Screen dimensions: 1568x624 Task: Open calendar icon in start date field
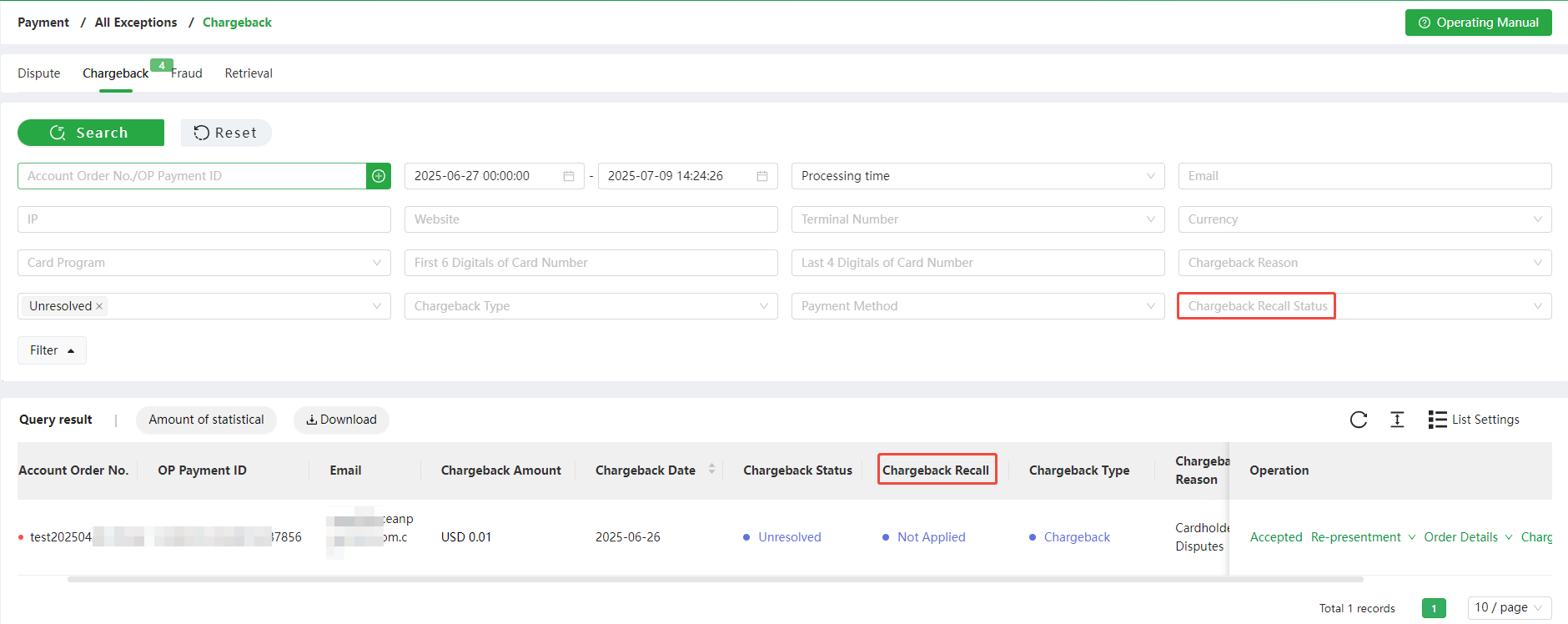569,176
